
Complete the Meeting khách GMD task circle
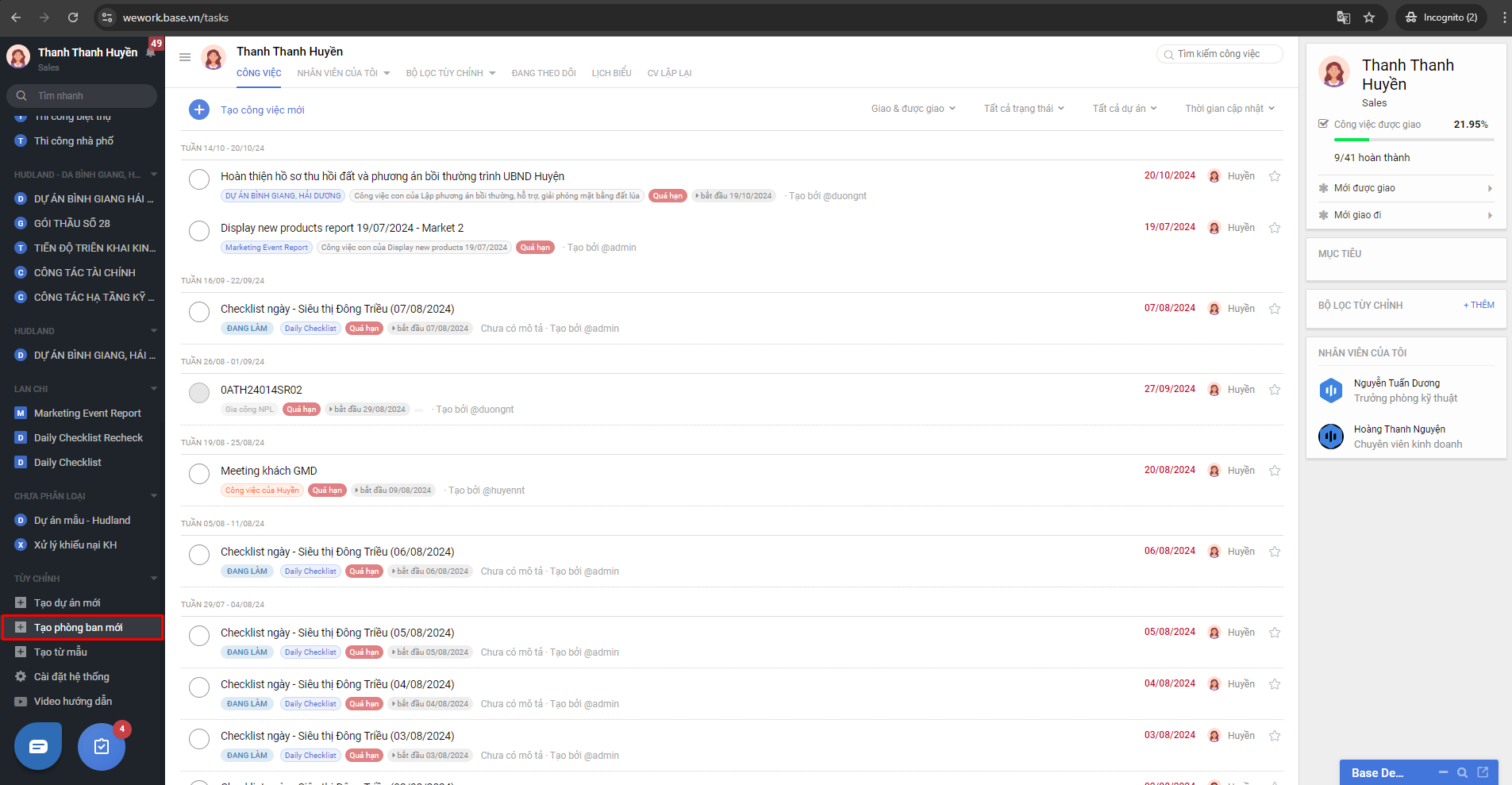pyautogui.click(x=199, y=474)
